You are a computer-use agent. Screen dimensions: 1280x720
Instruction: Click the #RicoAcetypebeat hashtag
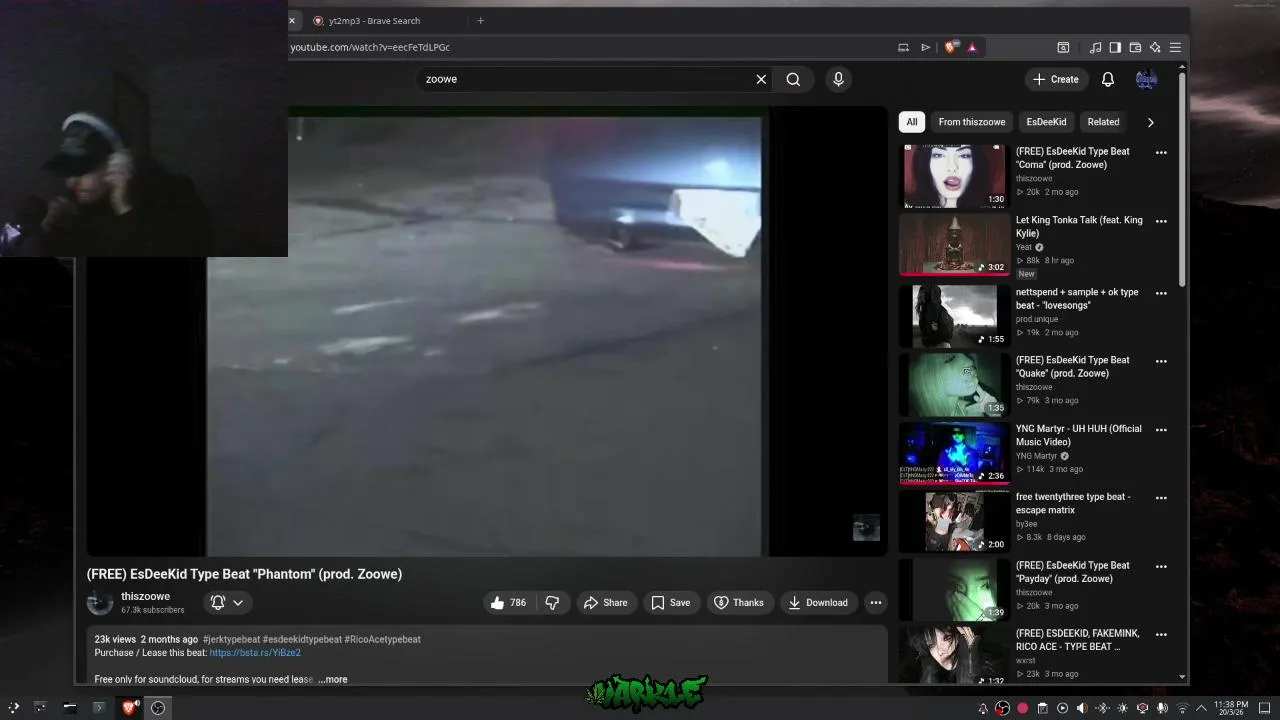coord(383,639)
